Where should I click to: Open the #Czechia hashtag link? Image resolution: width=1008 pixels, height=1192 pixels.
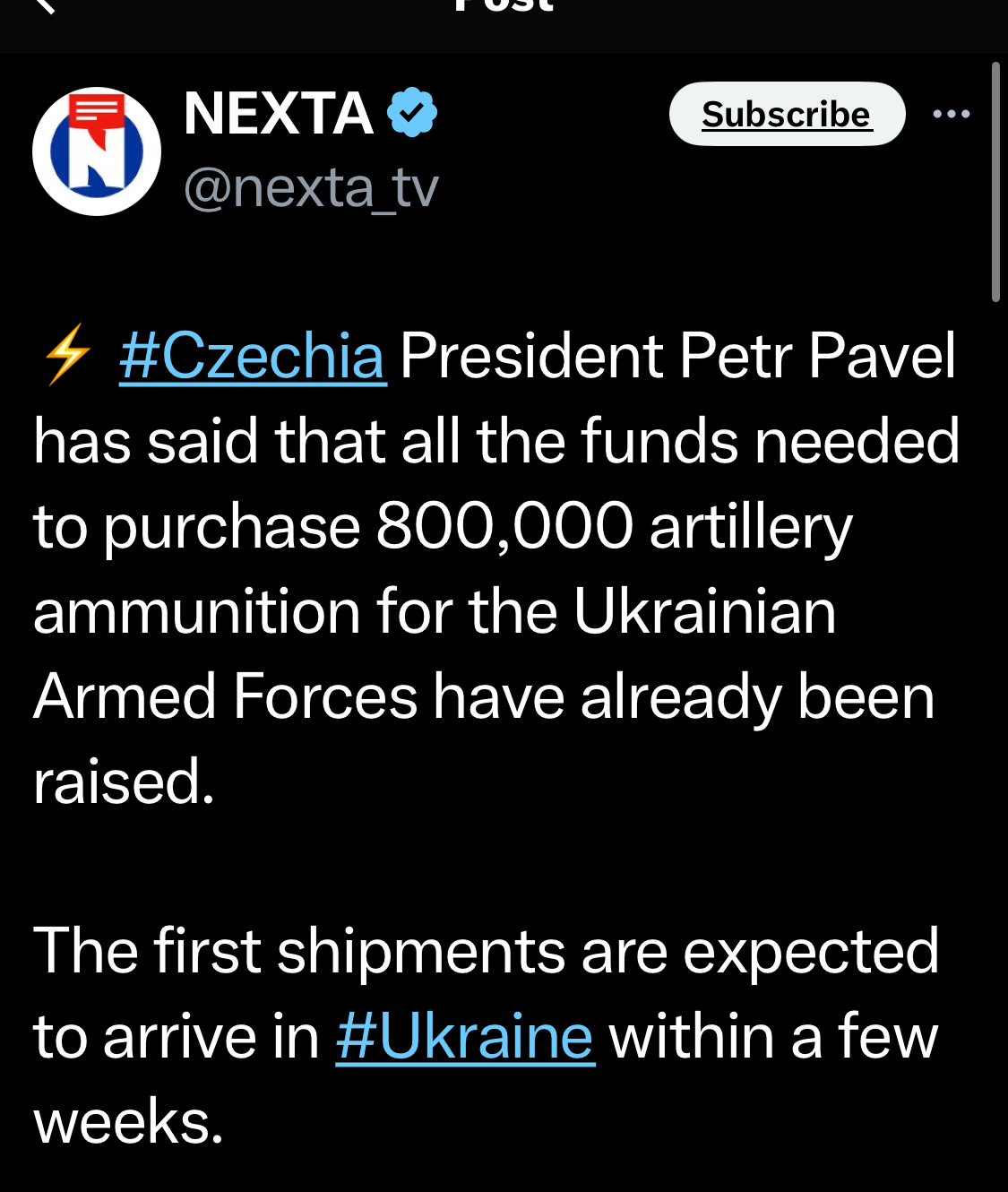[x=252, y=356]
